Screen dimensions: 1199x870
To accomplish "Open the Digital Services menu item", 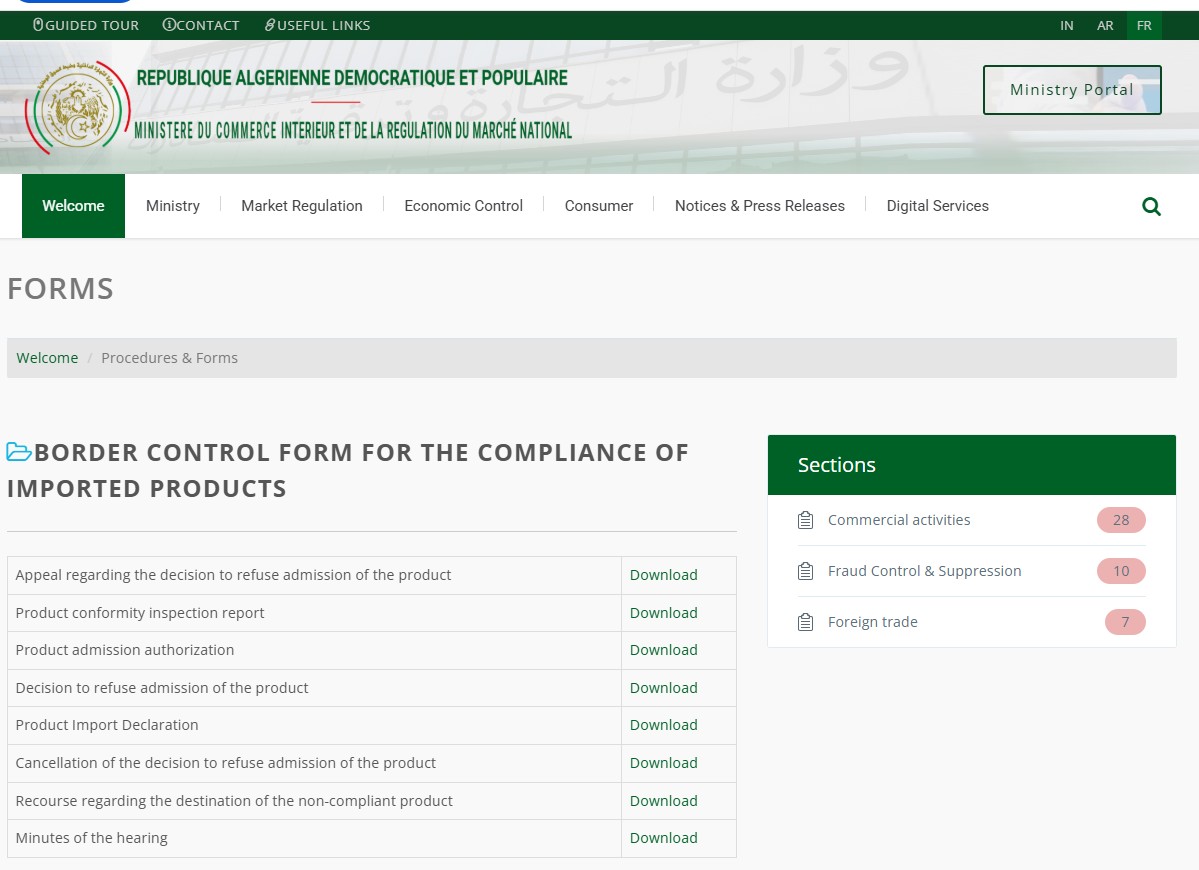I will coord(937,206).
